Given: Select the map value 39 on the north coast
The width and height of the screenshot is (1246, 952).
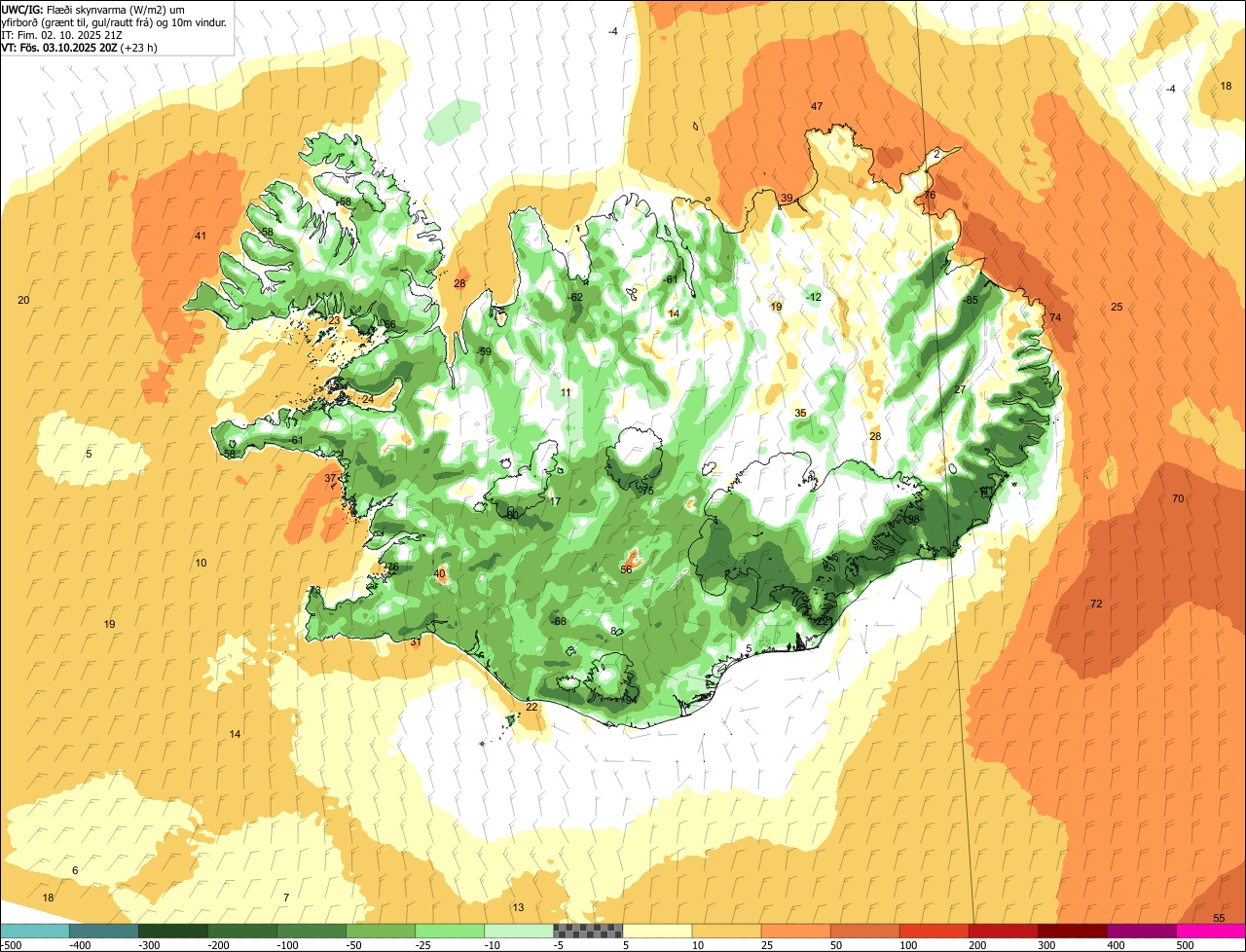Looking at the screenshot, I should click(787, 199).
